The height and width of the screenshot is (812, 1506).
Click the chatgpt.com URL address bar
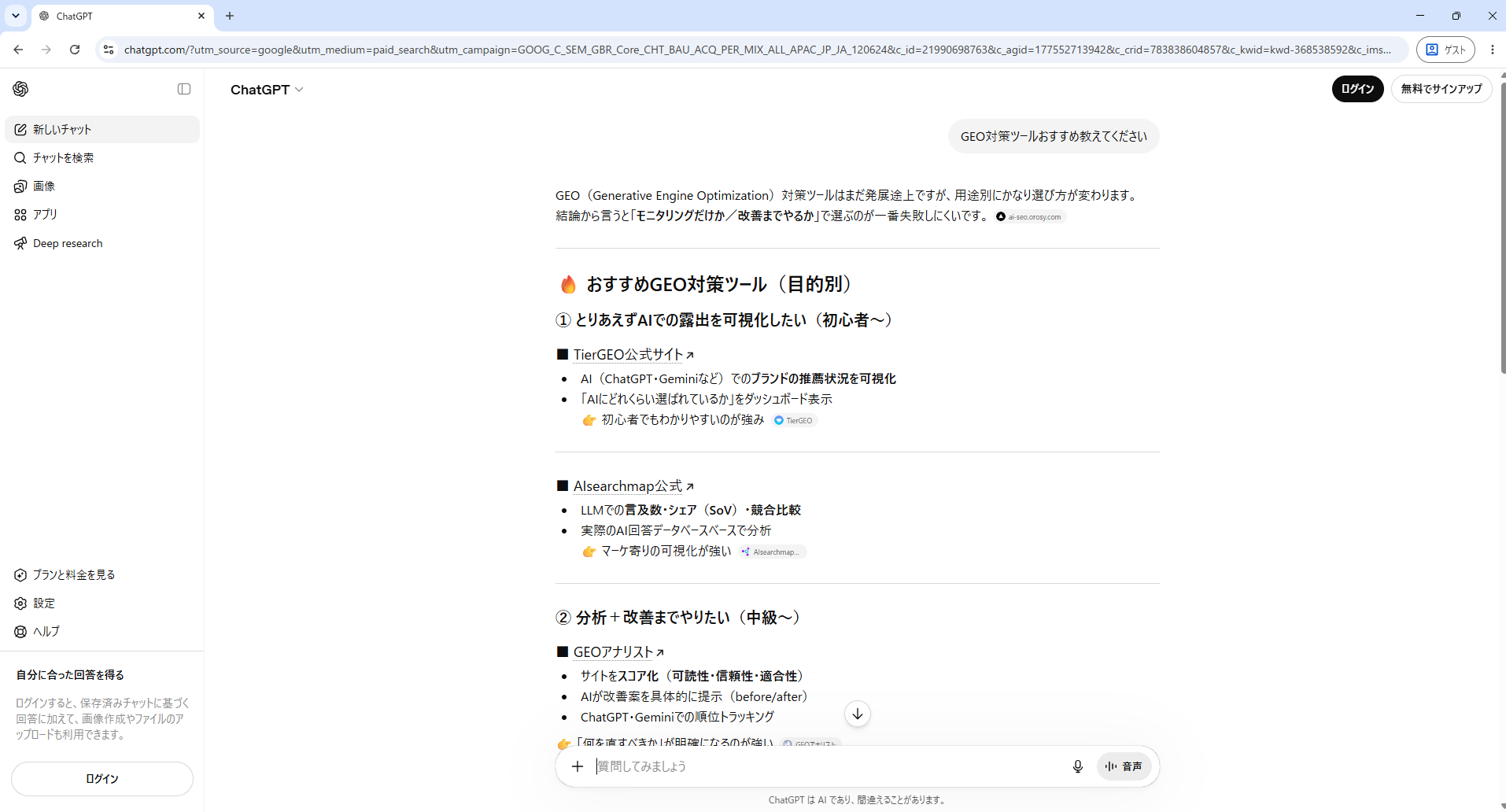pyautogui.click(x=757, y=50)
